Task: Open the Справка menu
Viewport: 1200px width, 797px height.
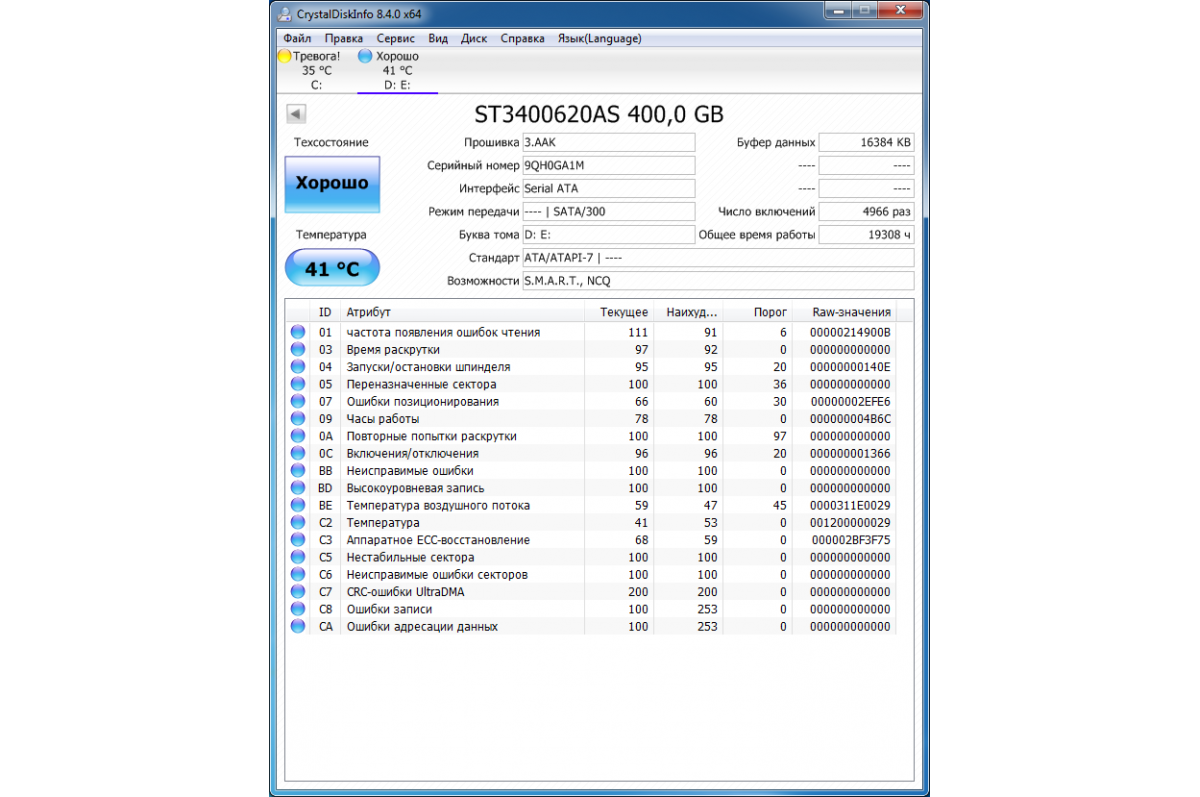Action: [522, 39]
